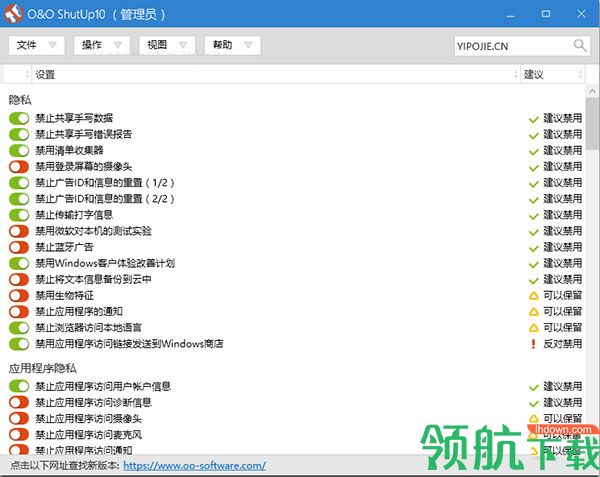Click the vertical scrollbar thumb
600x477 pixels.
(x=592, y=124)
